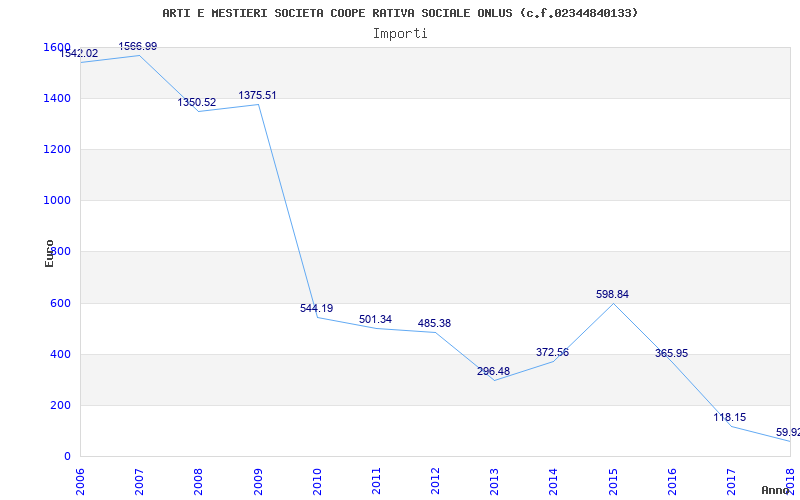This screenshot has width=800, height=500.
Task: Click the data label 1375.51
Action: (x=257, y=95)
